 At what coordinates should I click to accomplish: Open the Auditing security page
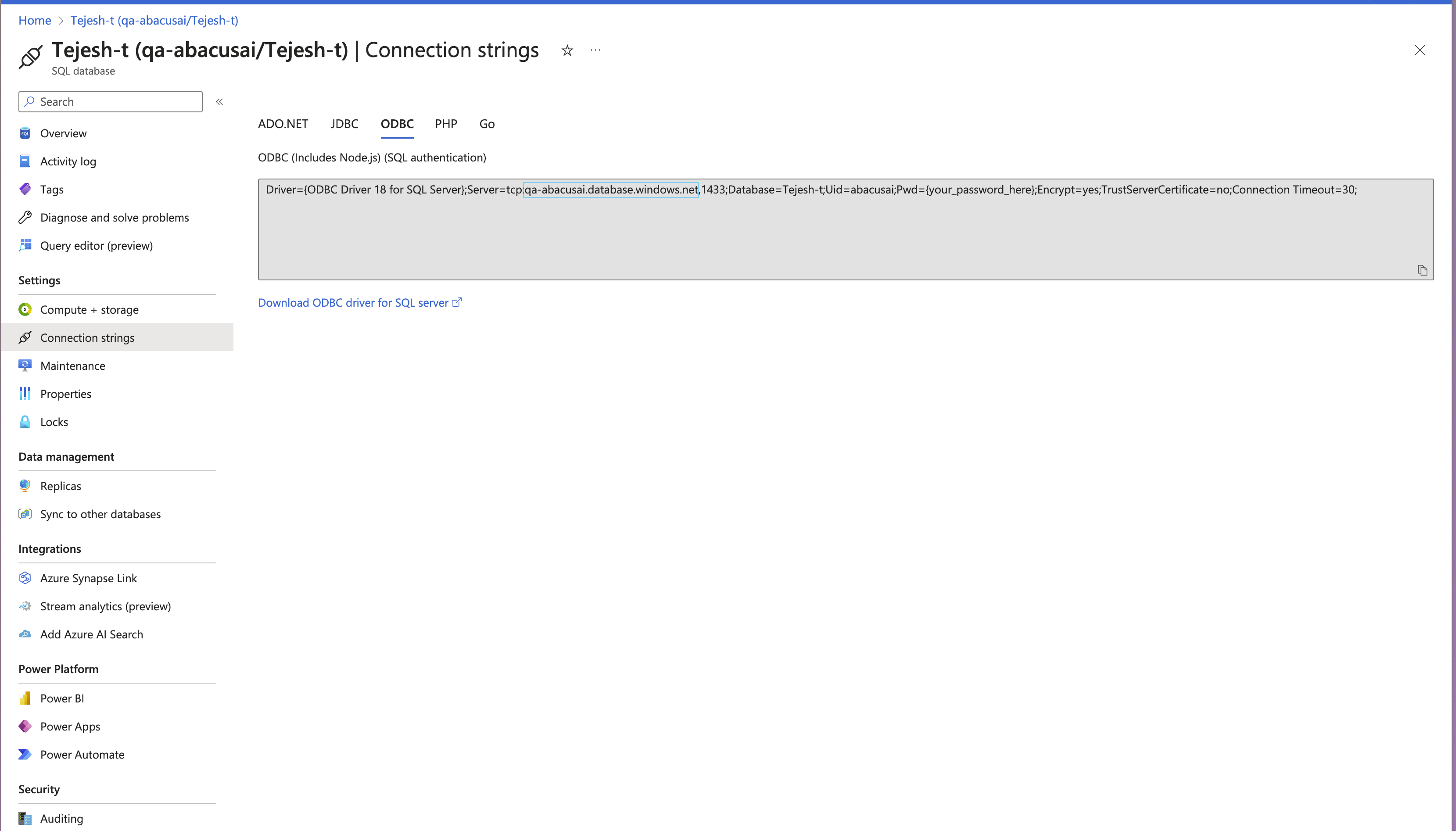pos(61,818)
